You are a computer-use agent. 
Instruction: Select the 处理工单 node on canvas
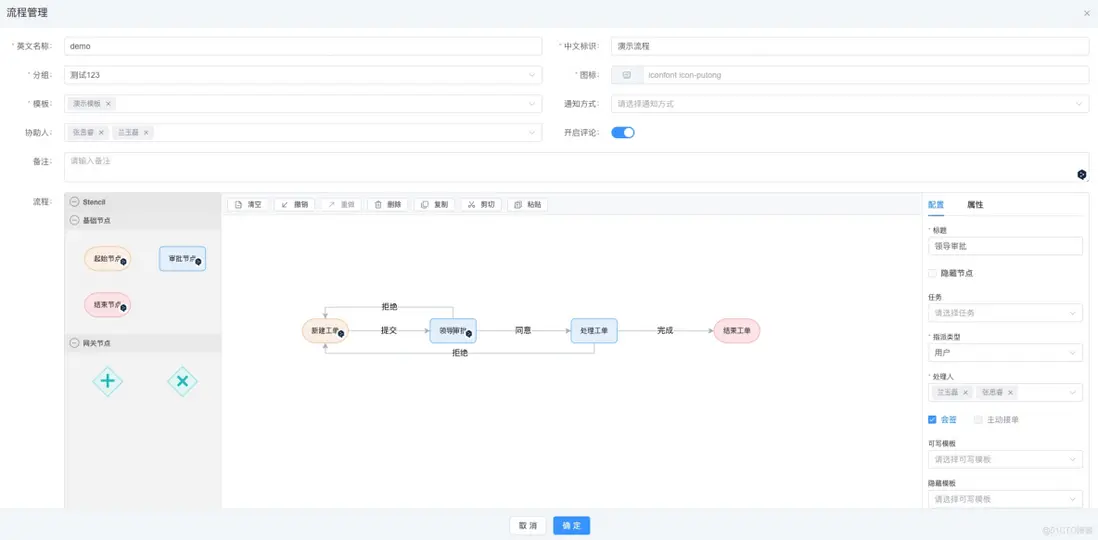(x=594, y=330)
